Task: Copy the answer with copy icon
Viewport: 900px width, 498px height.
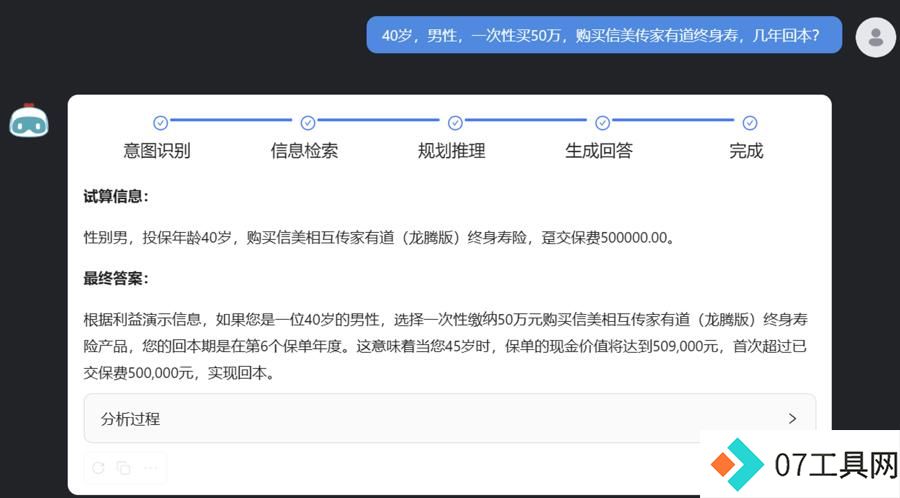Action: tap(123, 468)
